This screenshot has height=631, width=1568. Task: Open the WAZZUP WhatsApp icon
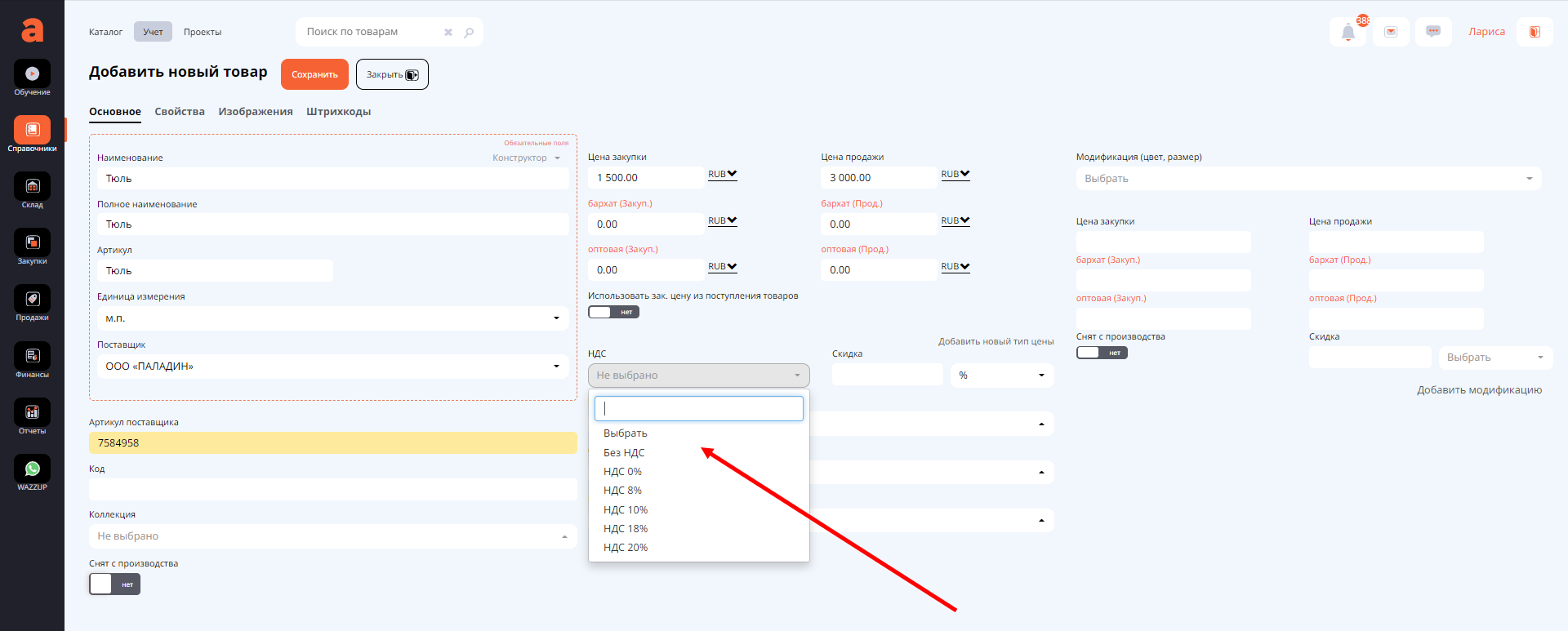(32, 470)
